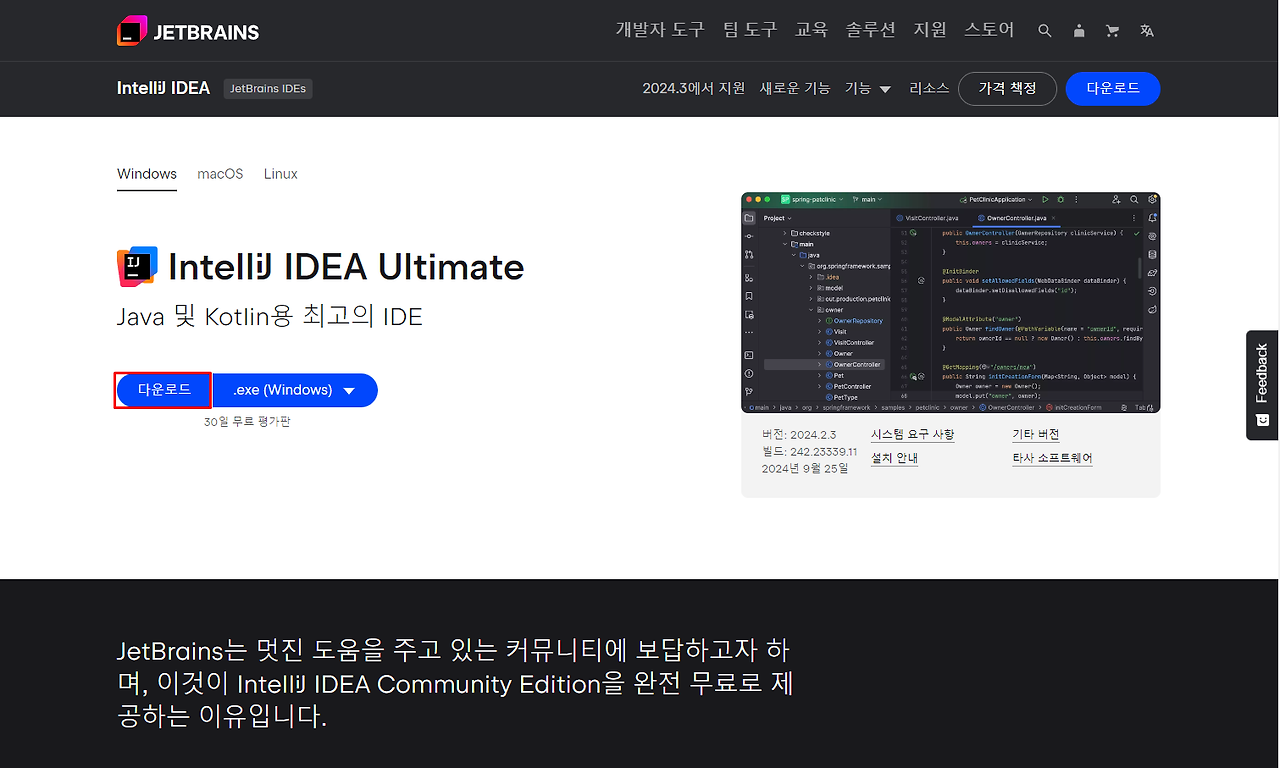Click the Community Edition paragraph text
Image resolution: width=1280 pixels, height=768 pixels.
click(x=455, y=684)
